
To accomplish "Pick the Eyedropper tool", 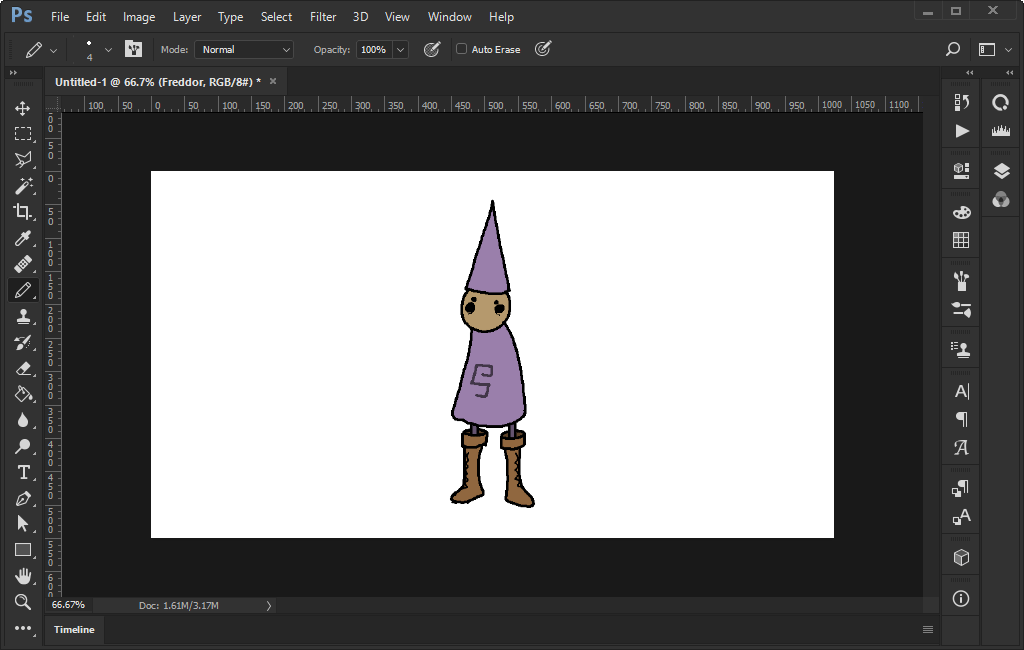I will [x=22, y=238].
